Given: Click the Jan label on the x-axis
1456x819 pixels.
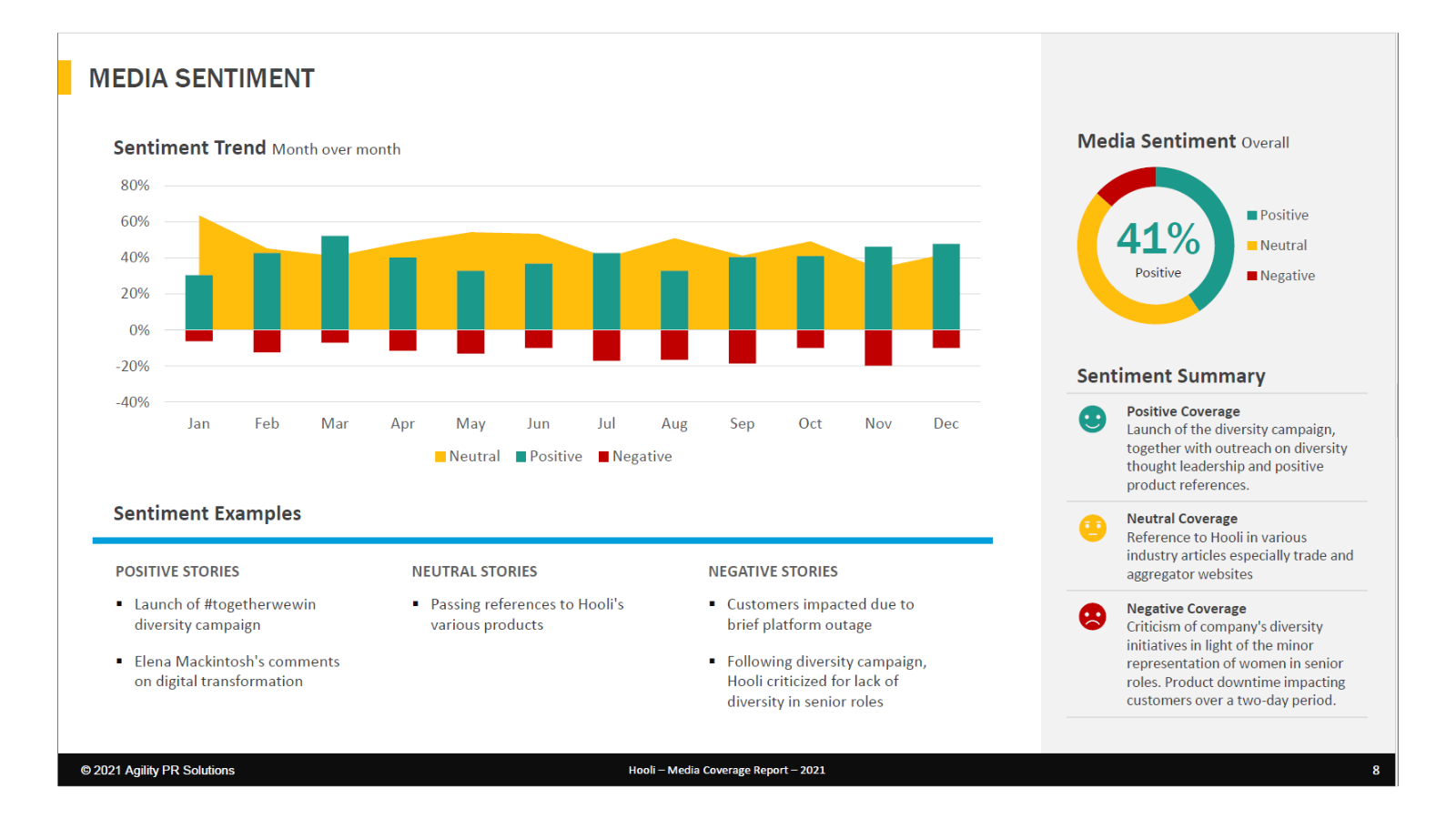Looking at the screenshot, I should pos(198,424).
